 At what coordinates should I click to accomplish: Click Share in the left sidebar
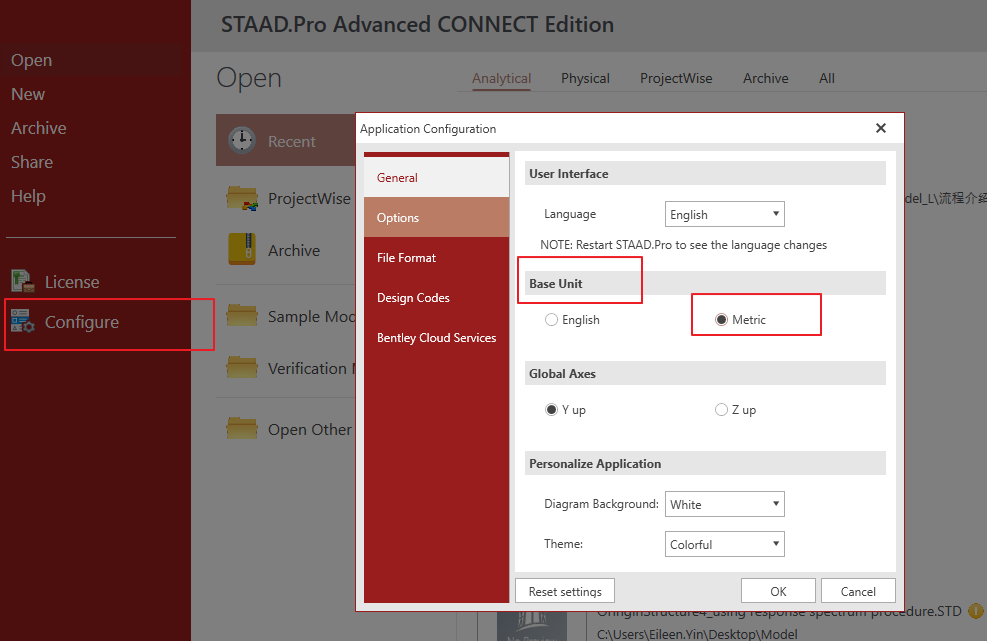(31, 162)
